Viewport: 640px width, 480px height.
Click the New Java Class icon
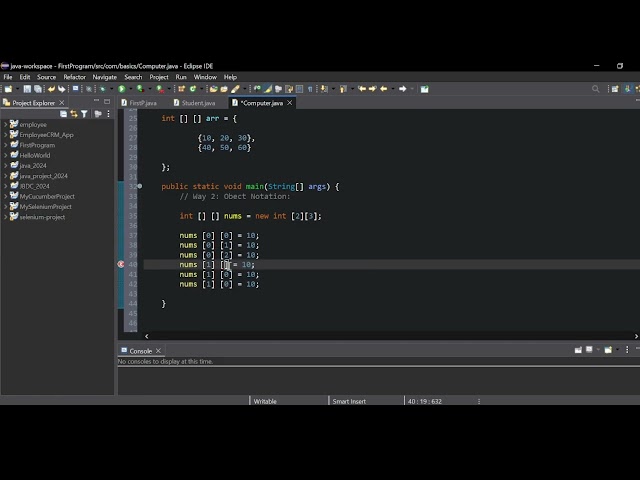click(x=193, y=89)
